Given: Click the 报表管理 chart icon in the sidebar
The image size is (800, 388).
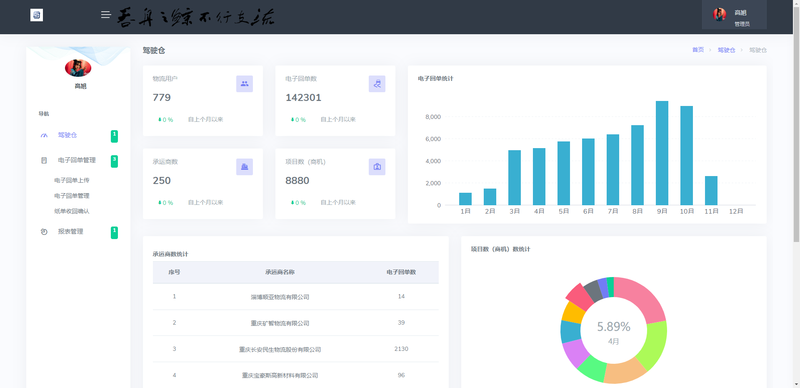Looking at the screenshot, I should pyautogui.click(x=44, y=232).
